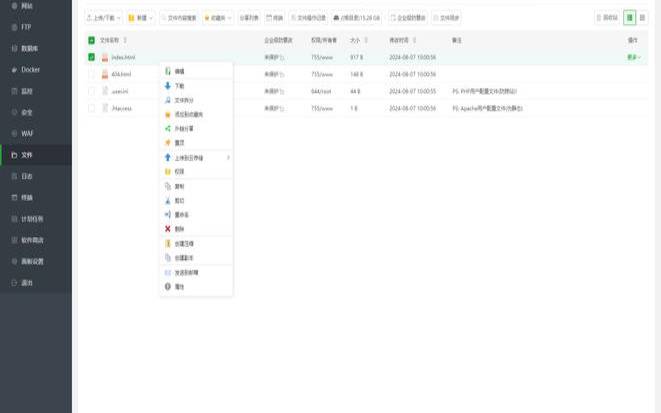The image size is (661, 413).
Task: Click 755/www permission in index.html row
Action: 322,57
